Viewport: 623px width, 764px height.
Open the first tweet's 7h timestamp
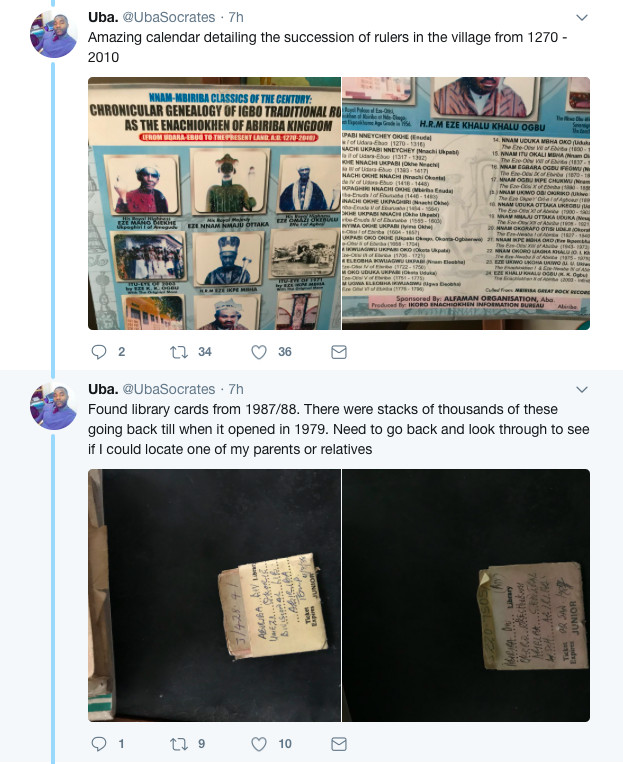[236, 17]
